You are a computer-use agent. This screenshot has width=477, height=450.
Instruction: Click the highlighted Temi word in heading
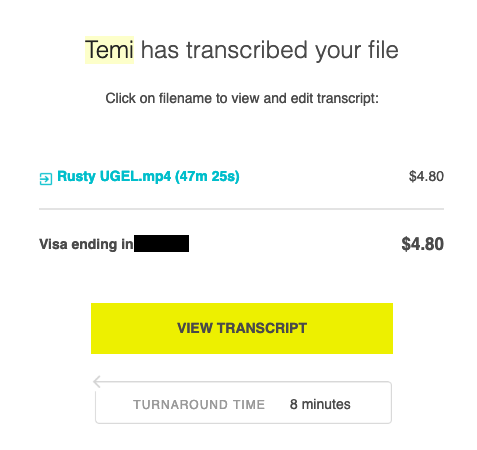[x=109, y=50]
